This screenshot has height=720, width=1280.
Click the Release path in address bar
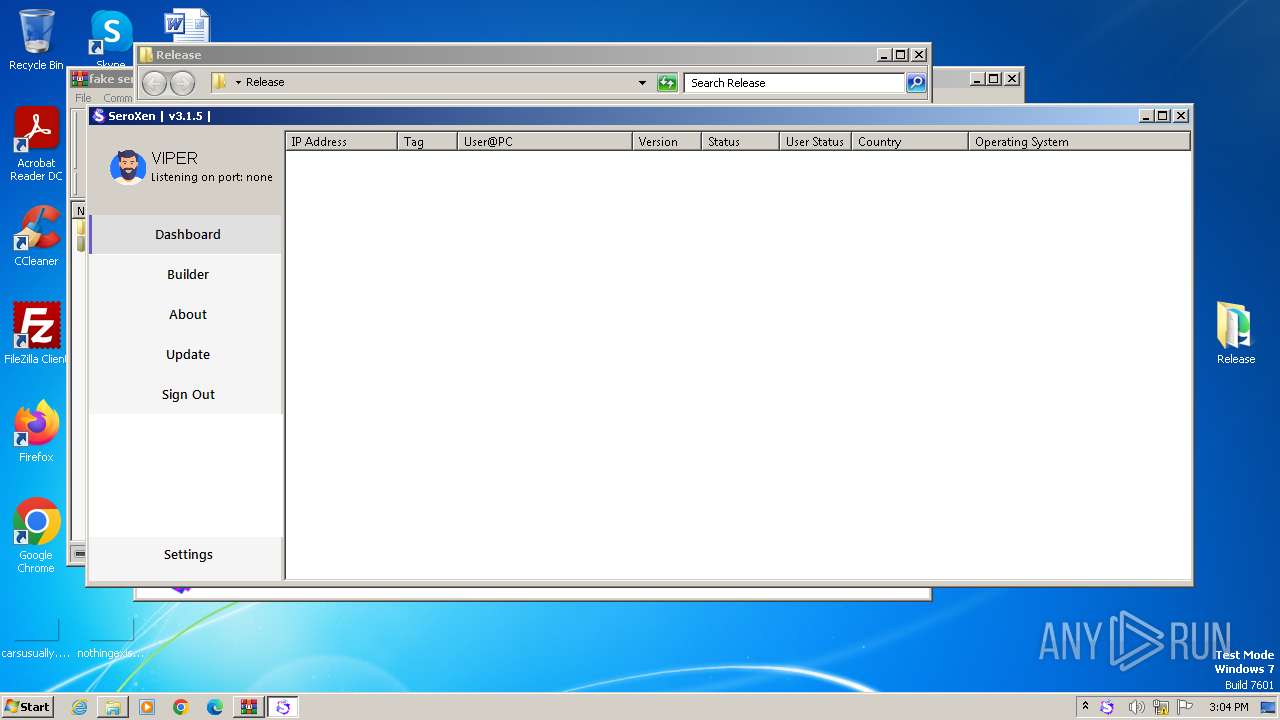pyautogui.click(x=265, y=82)
